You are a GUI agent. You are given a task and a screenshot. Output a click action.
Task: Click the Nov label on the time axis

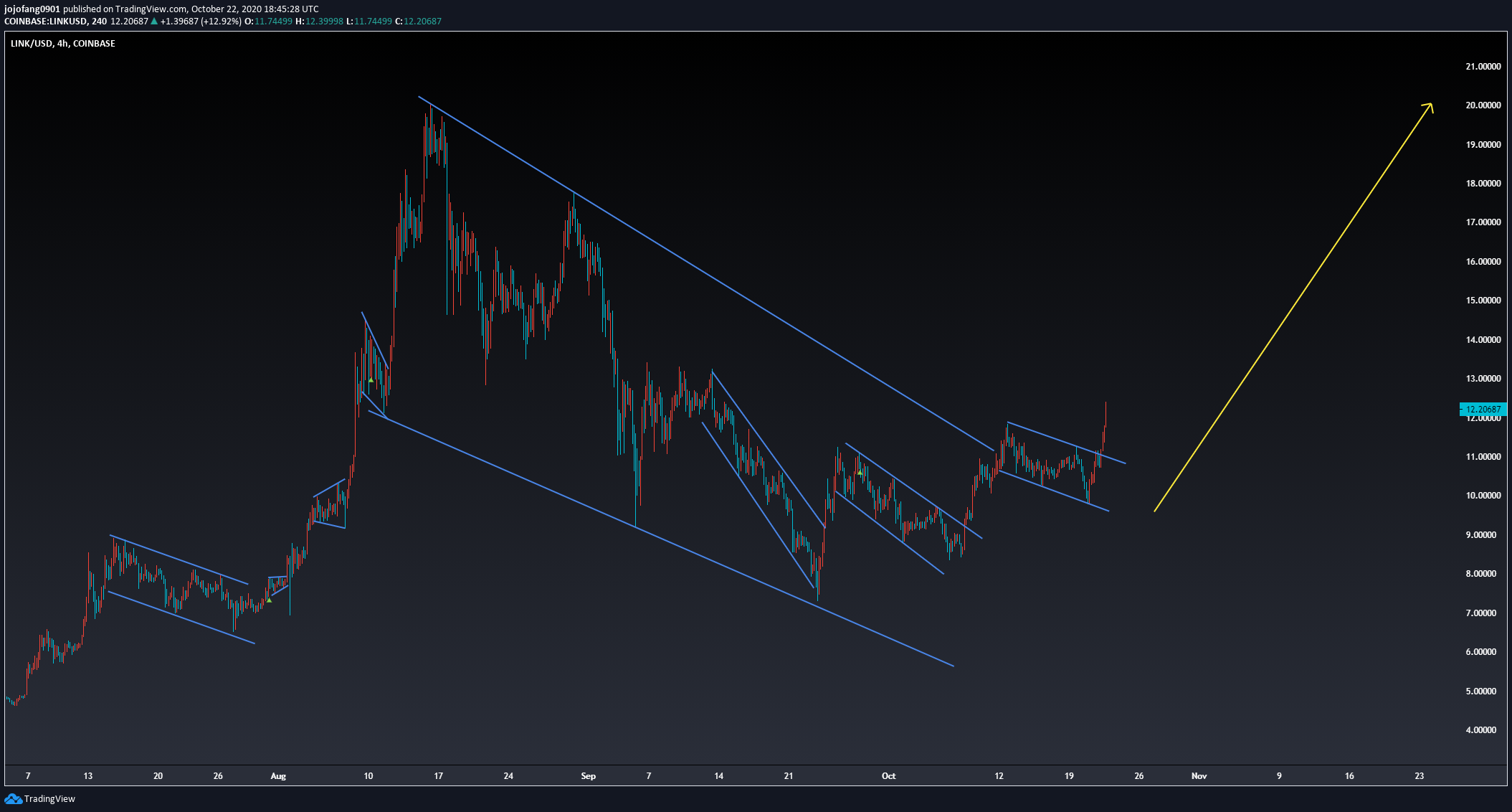[1199, 776]
